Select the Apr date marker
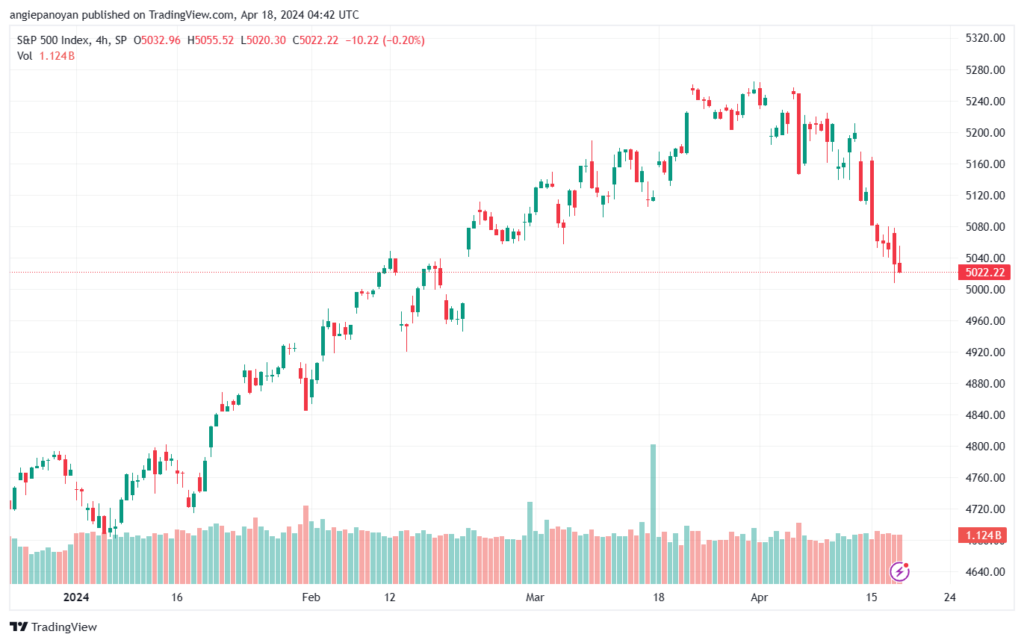The height and width of the screenshot is (643, 1024). pyautogui.click(x=759, y=597)
